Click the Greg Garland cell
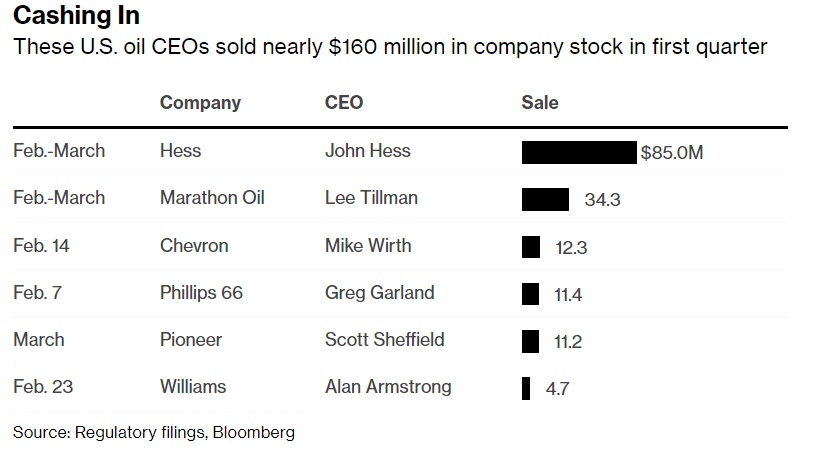This screenshot has height=465, width=819. (x=379, y=293)
